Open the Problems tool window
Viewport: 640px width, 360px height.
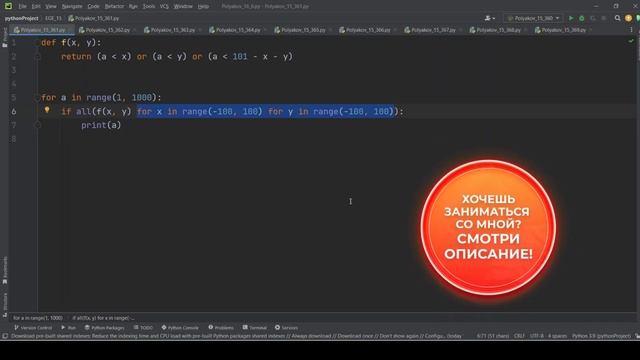221,328
